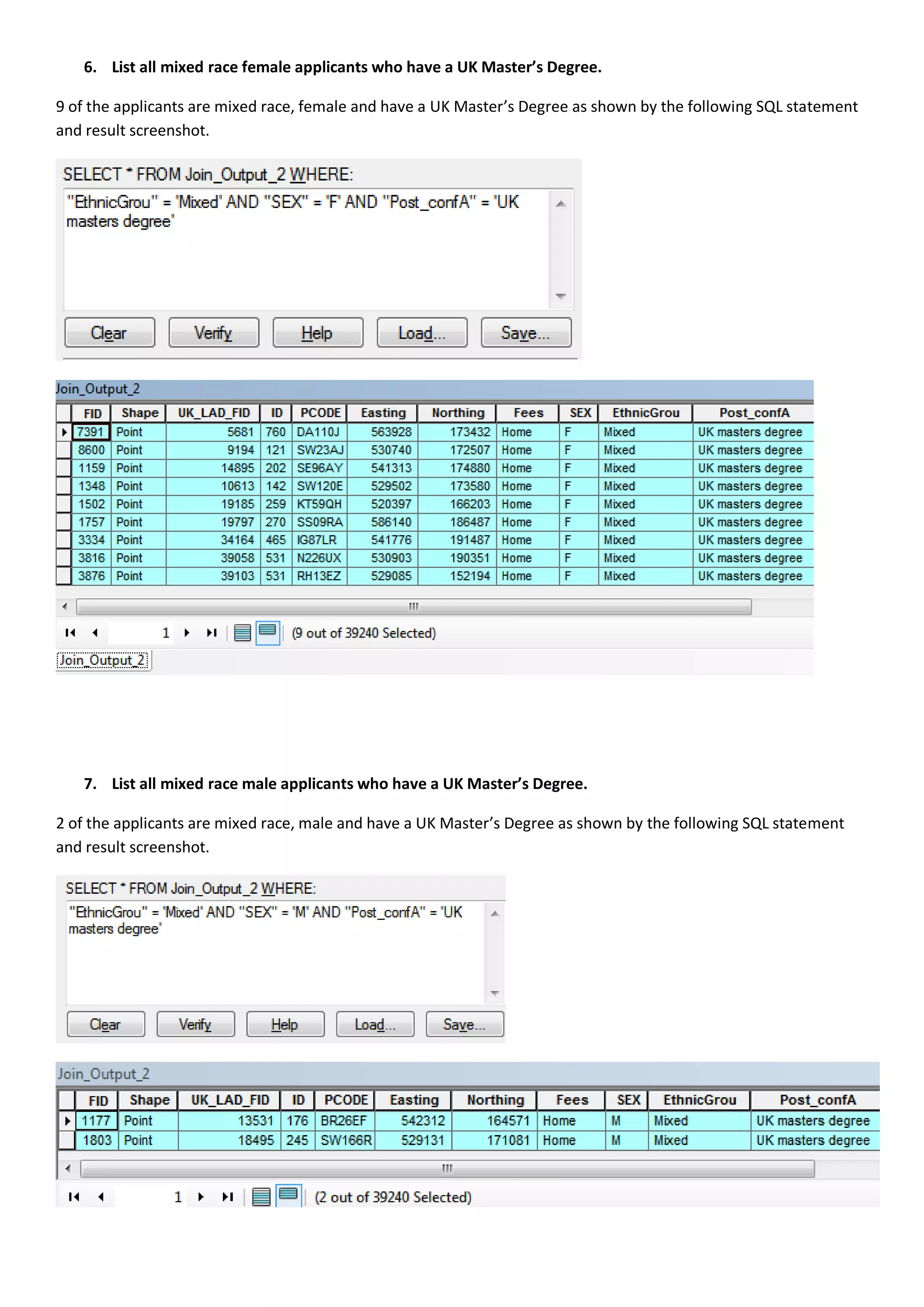Click scroll up arrow in male SQL box
This screenshot has width=924, height=1307.
click(x=495, y=914)
